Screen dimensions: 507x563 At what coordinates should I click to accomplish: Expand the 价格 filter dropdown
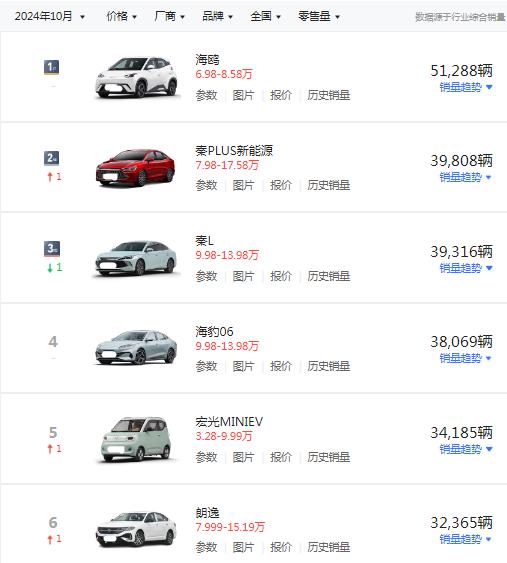122,16
